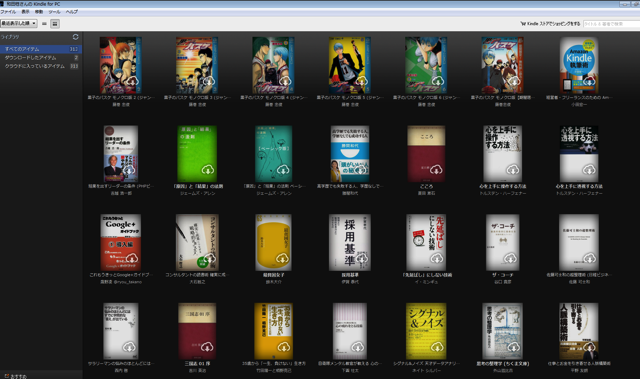Click the Kindle Store shopping cart icon
Screen dimensions: 640x379
tap(523, 24)
